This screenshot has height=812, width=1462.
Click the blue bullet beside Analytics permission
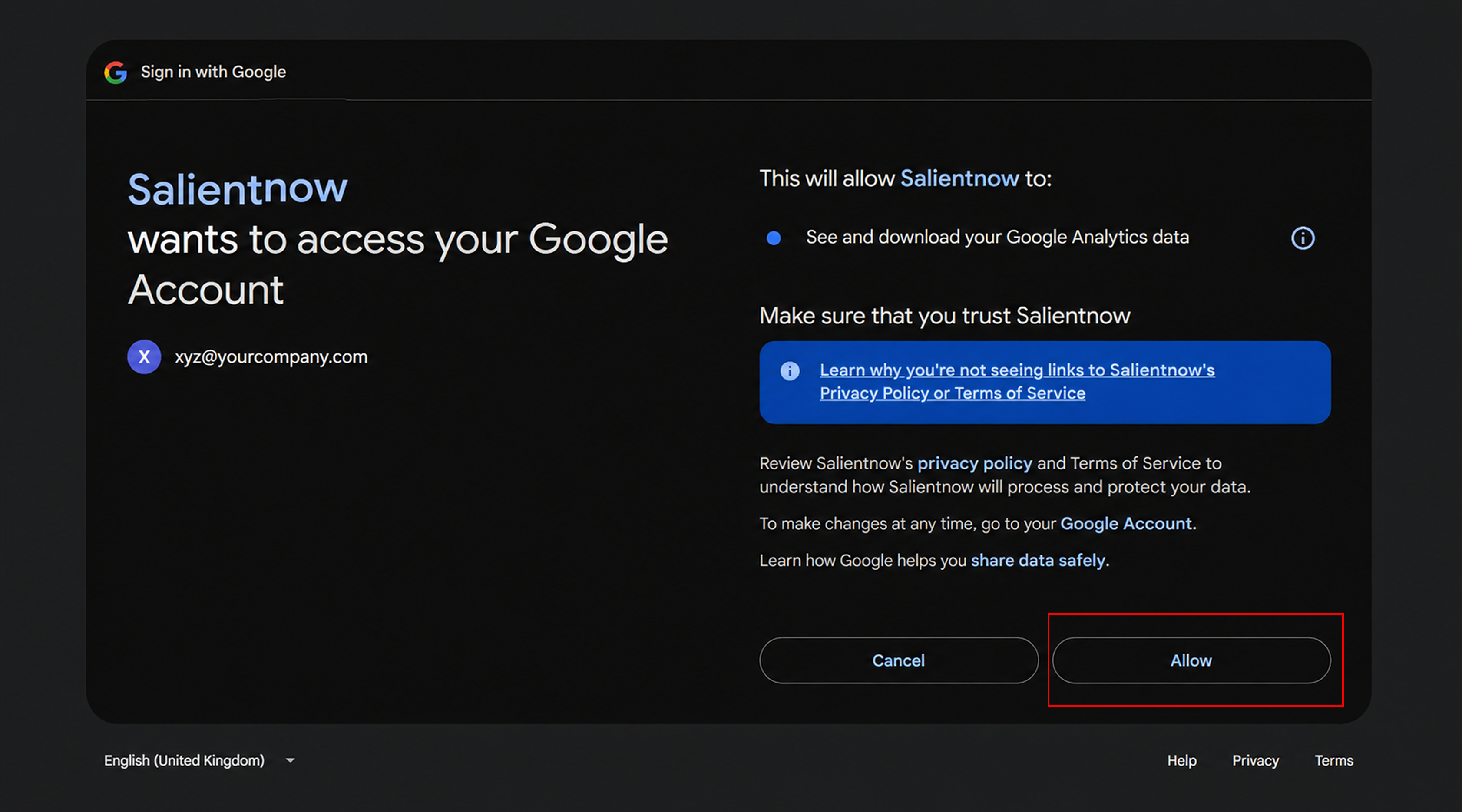pyautogui.click(x=773, y=238)
